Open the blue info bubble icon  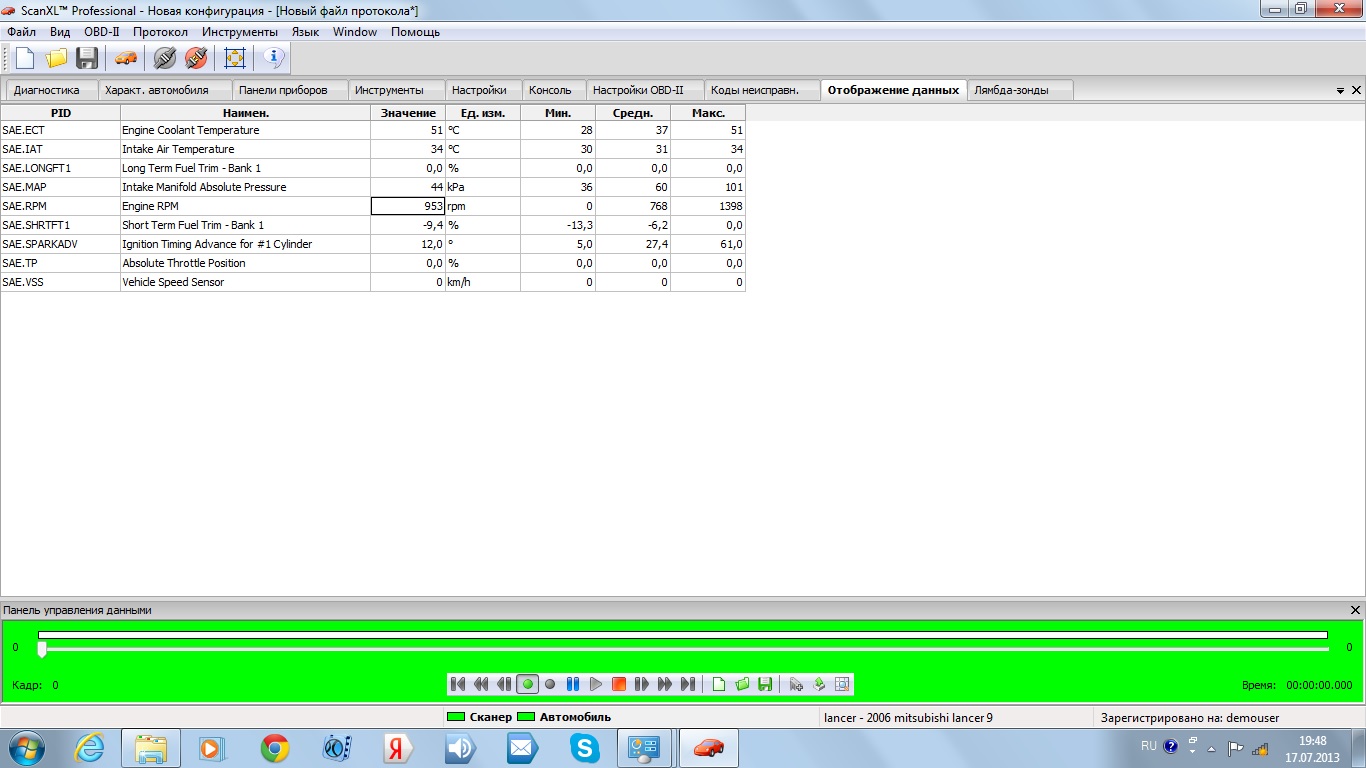(274, 58)
